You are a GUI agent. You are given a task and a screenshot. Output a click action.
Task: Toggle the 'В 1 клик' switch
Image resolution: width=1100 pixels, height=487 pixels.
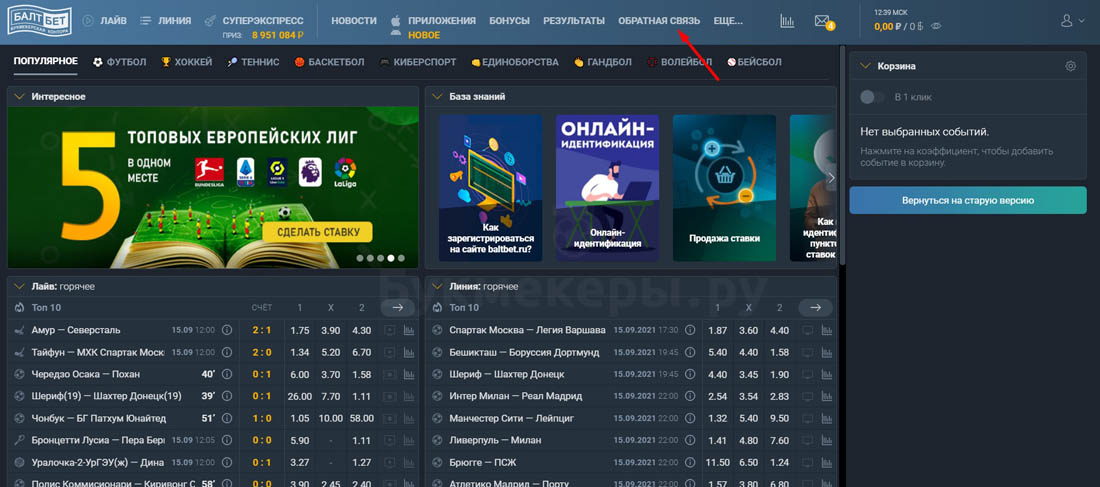tap(872, 98)
